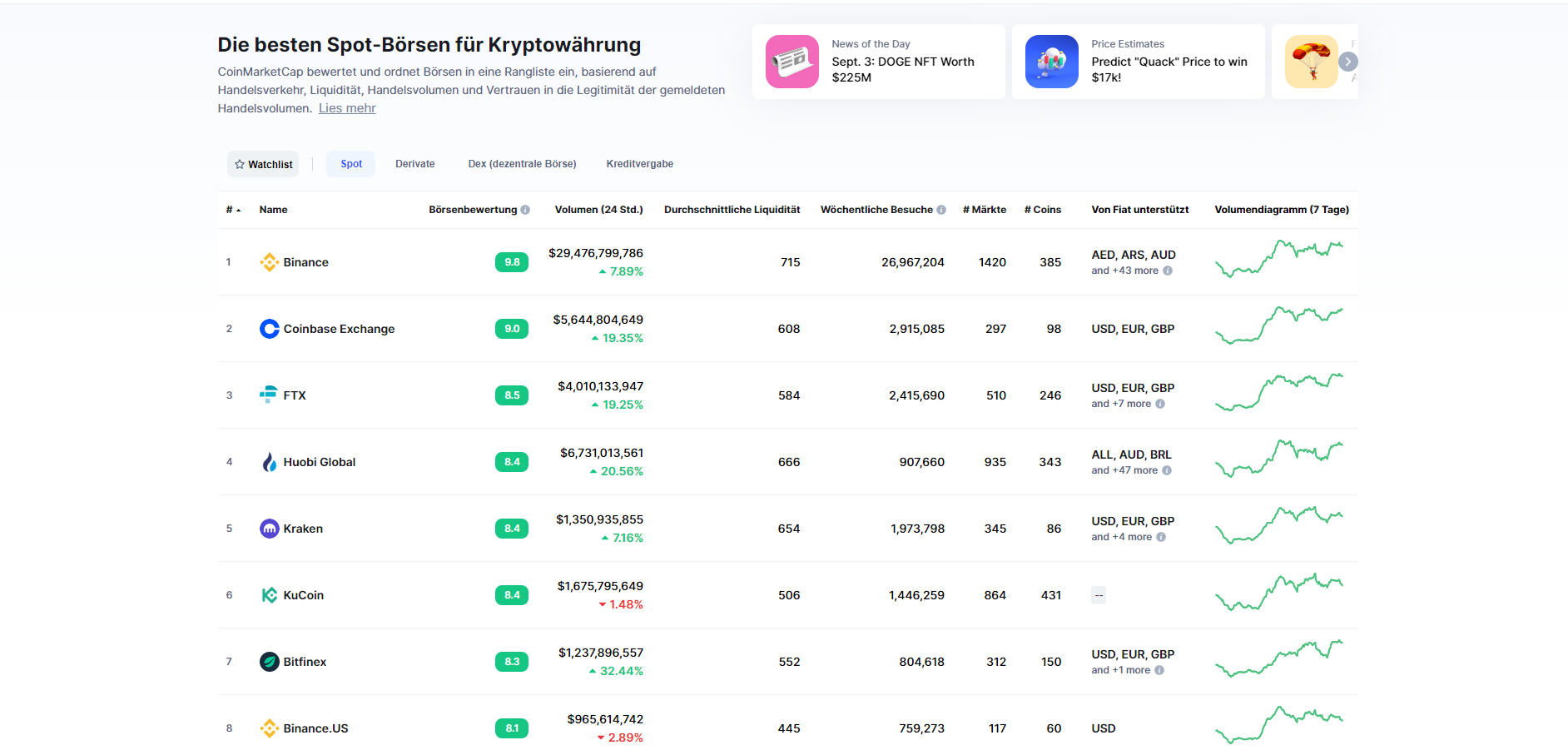
Task: Sort by Volumen (24 Std.) header
Action: pos(598,210)
